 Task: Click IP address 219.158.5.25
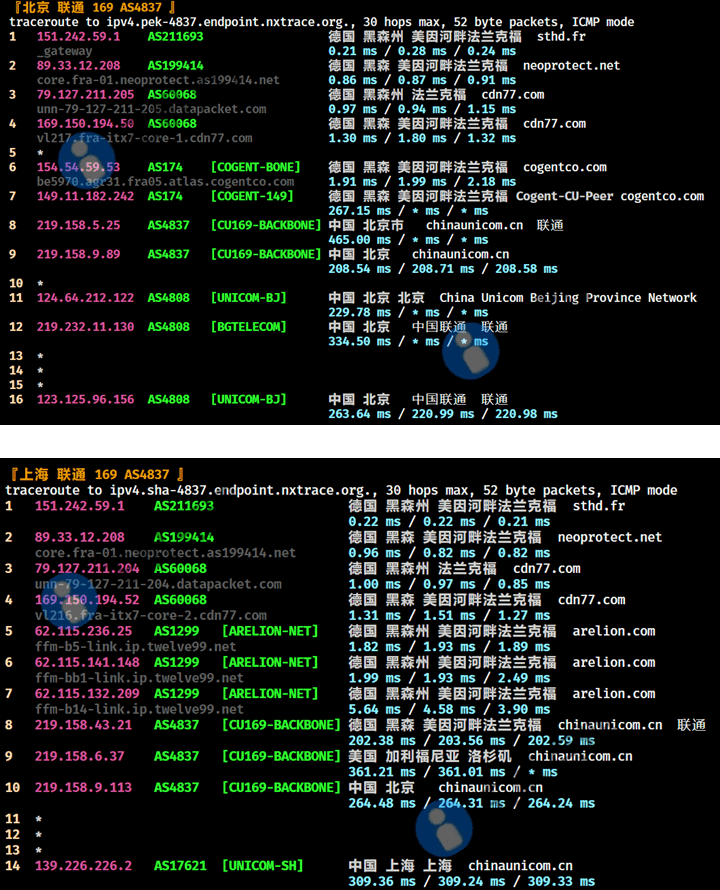point(78,225)
